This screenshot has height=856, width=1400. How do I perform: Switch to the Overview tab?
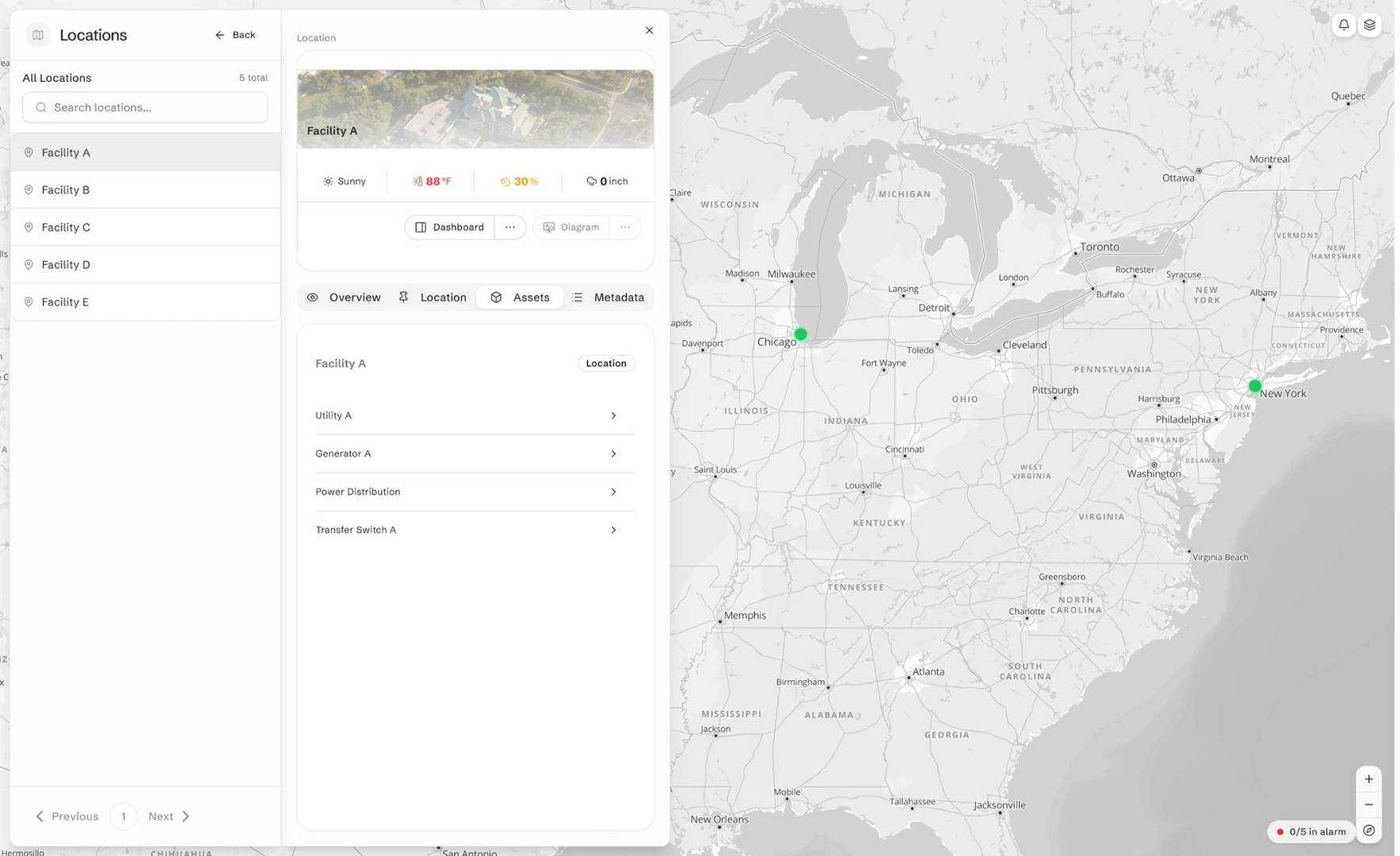click(x=344, y=297)
